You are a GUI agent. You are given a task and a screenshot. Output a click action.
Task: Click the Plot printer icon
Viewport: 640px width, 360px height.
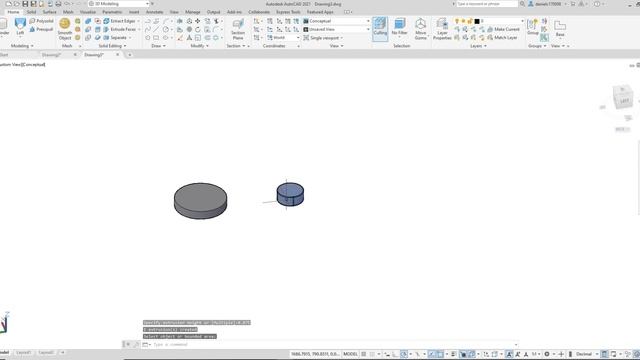click(58, 4)
